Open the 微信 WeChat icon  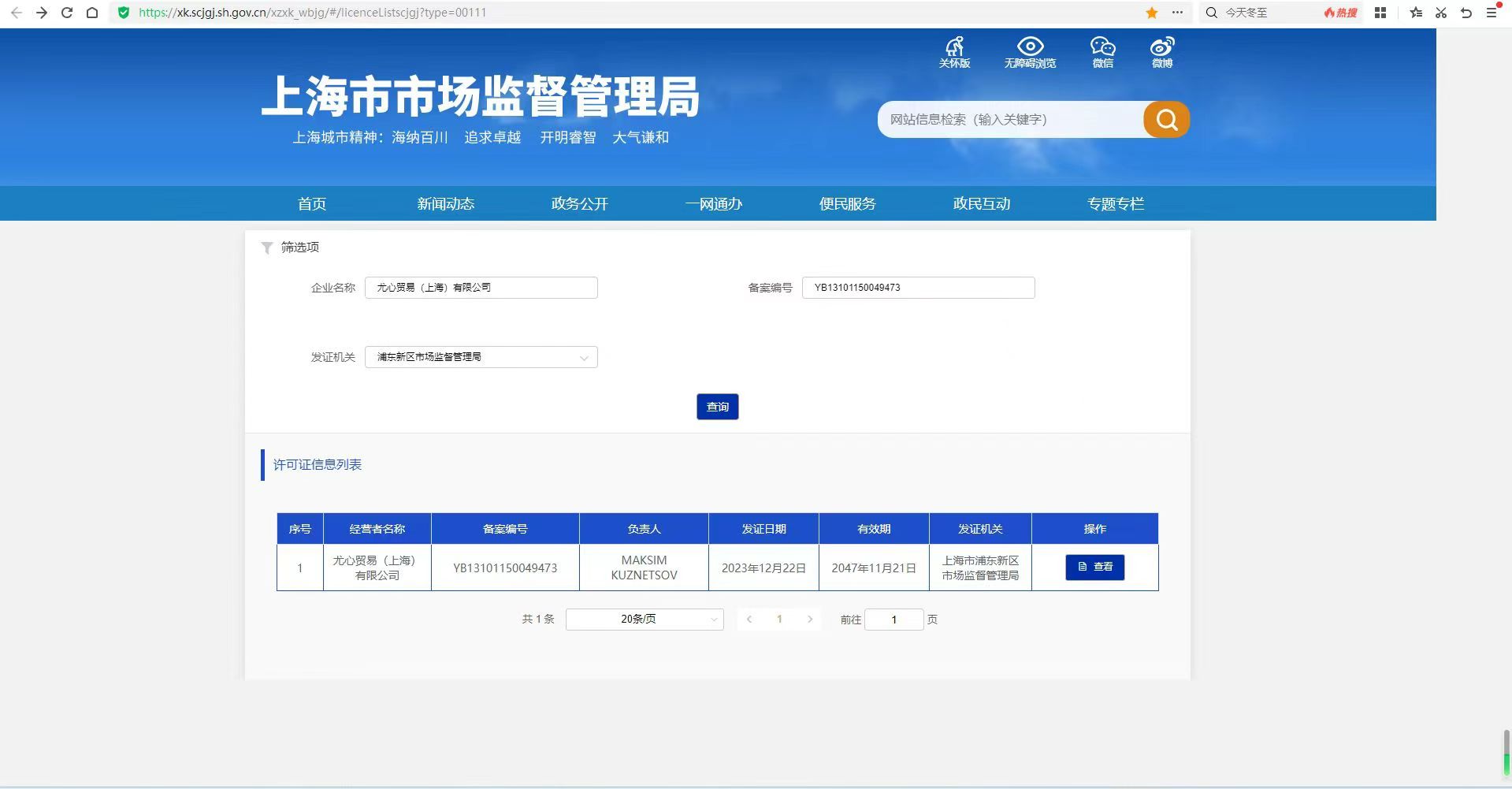coord(1102,52)
